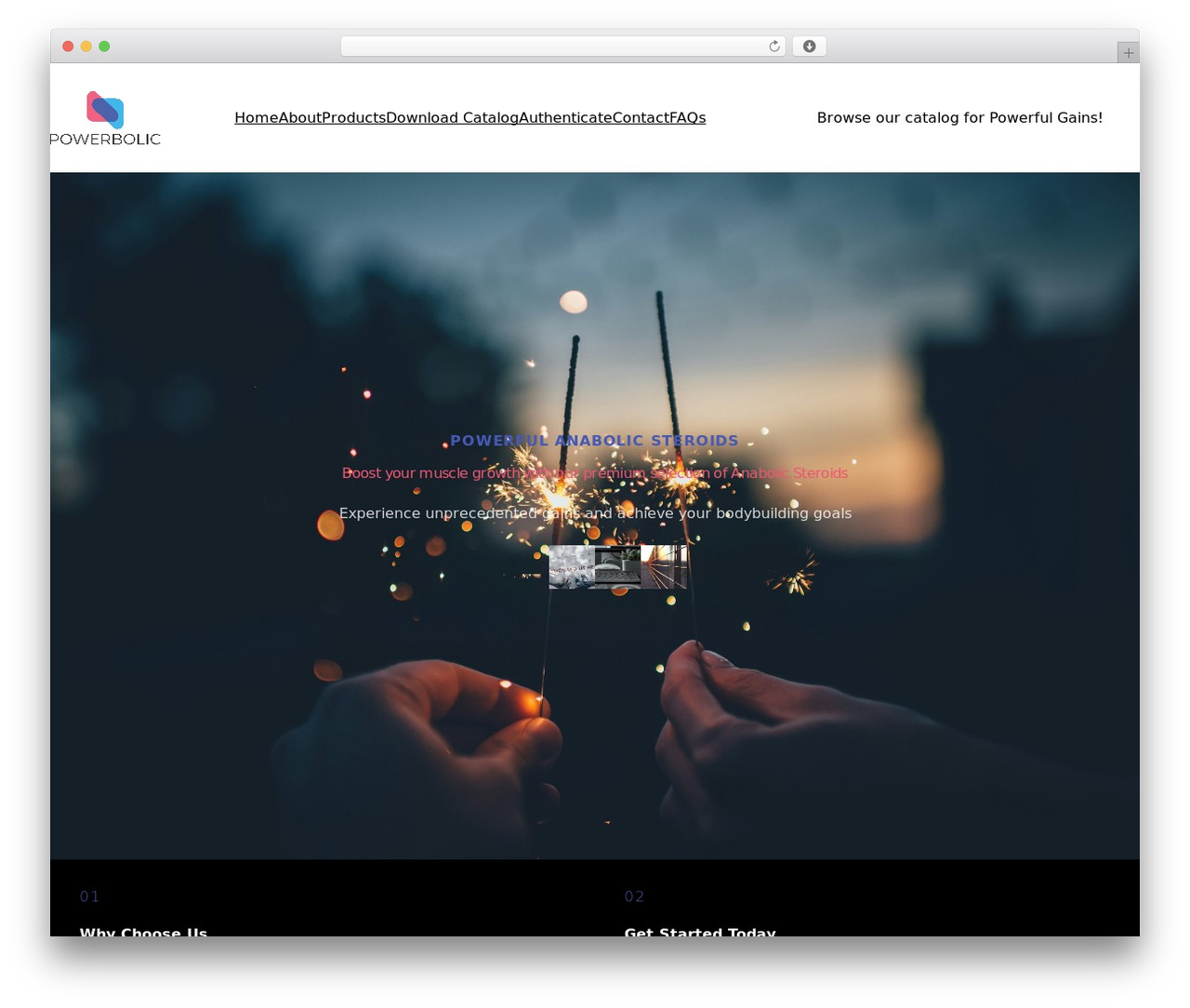This screenshot has width=1190, height=1008.
Task: Open the Authenticate link
Action: click(565, 118)
